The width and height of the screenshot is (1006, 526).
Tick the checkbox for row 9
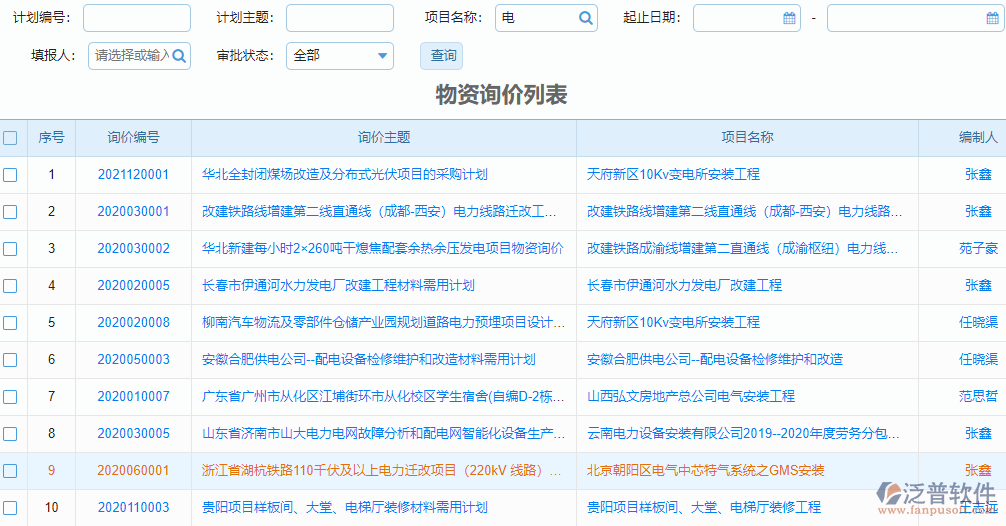10,471
